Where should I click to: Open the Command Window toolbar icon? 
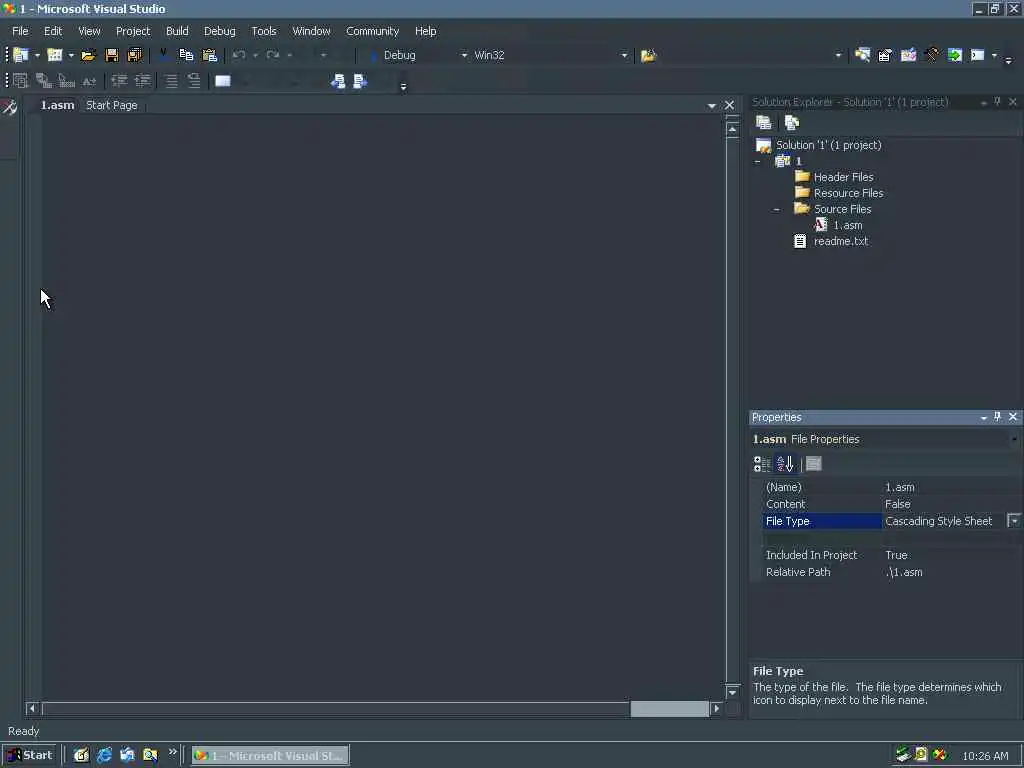coord(978,56)
